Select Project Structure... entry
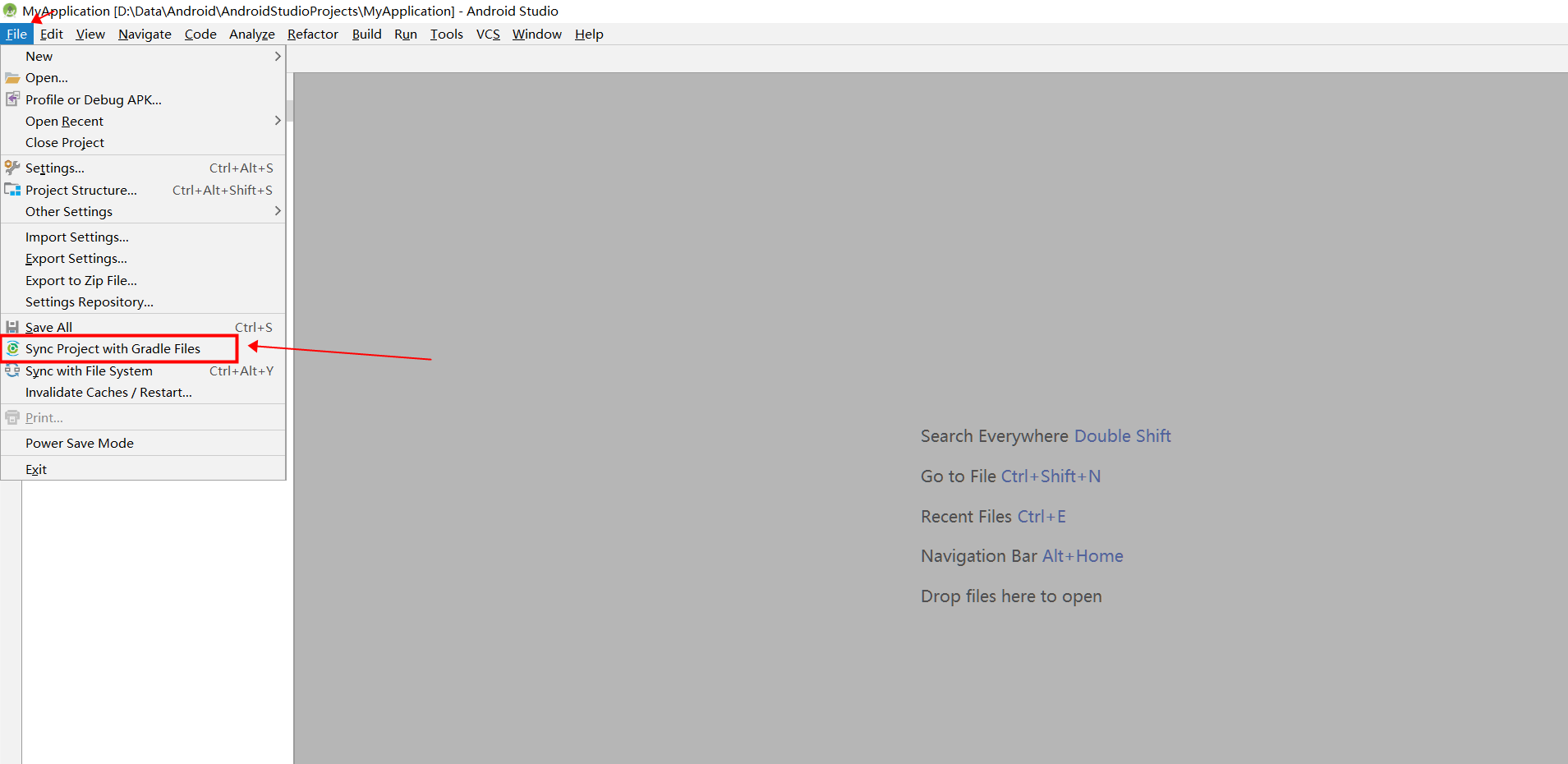 143,190
